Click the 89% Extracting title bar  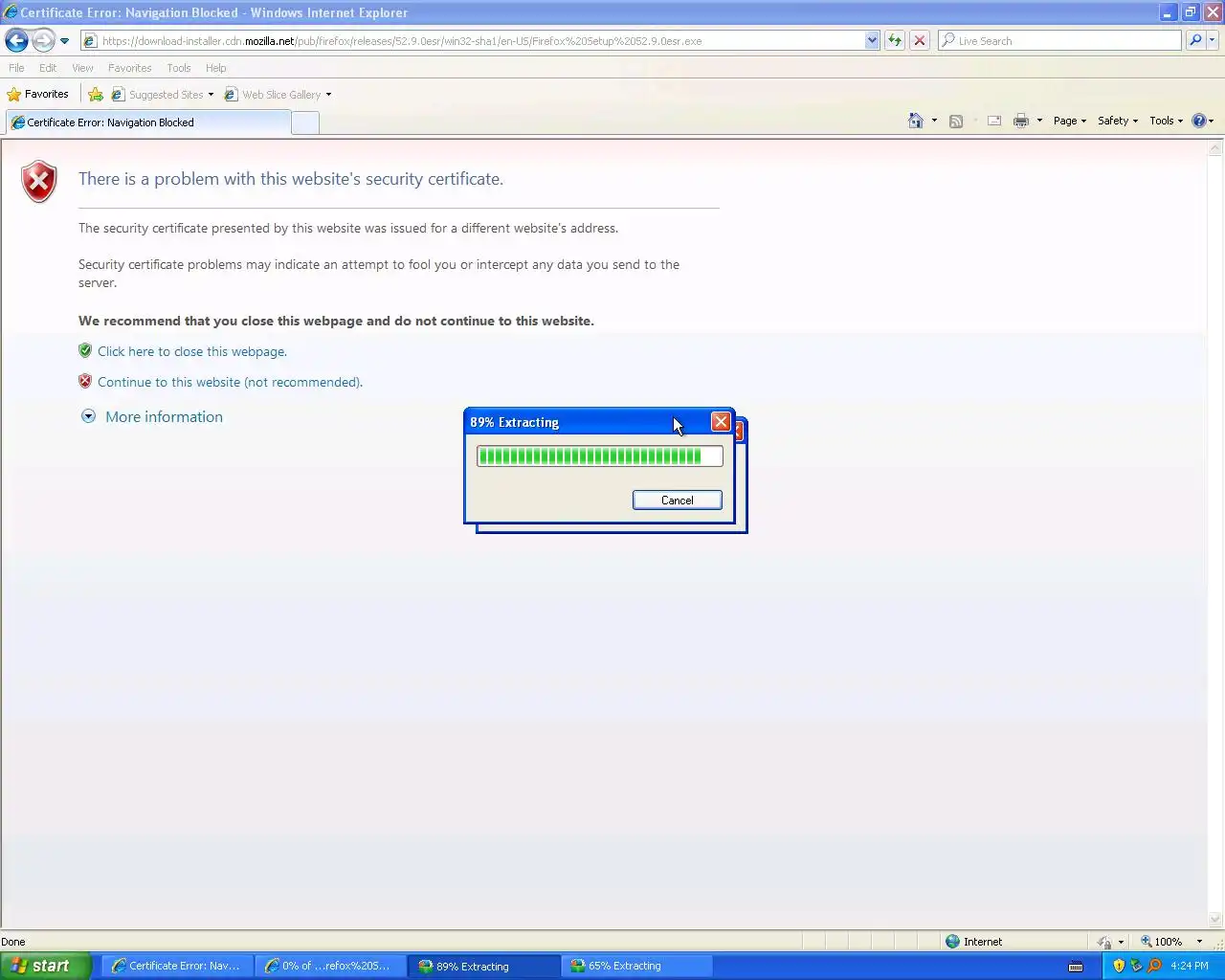[586, 422]
